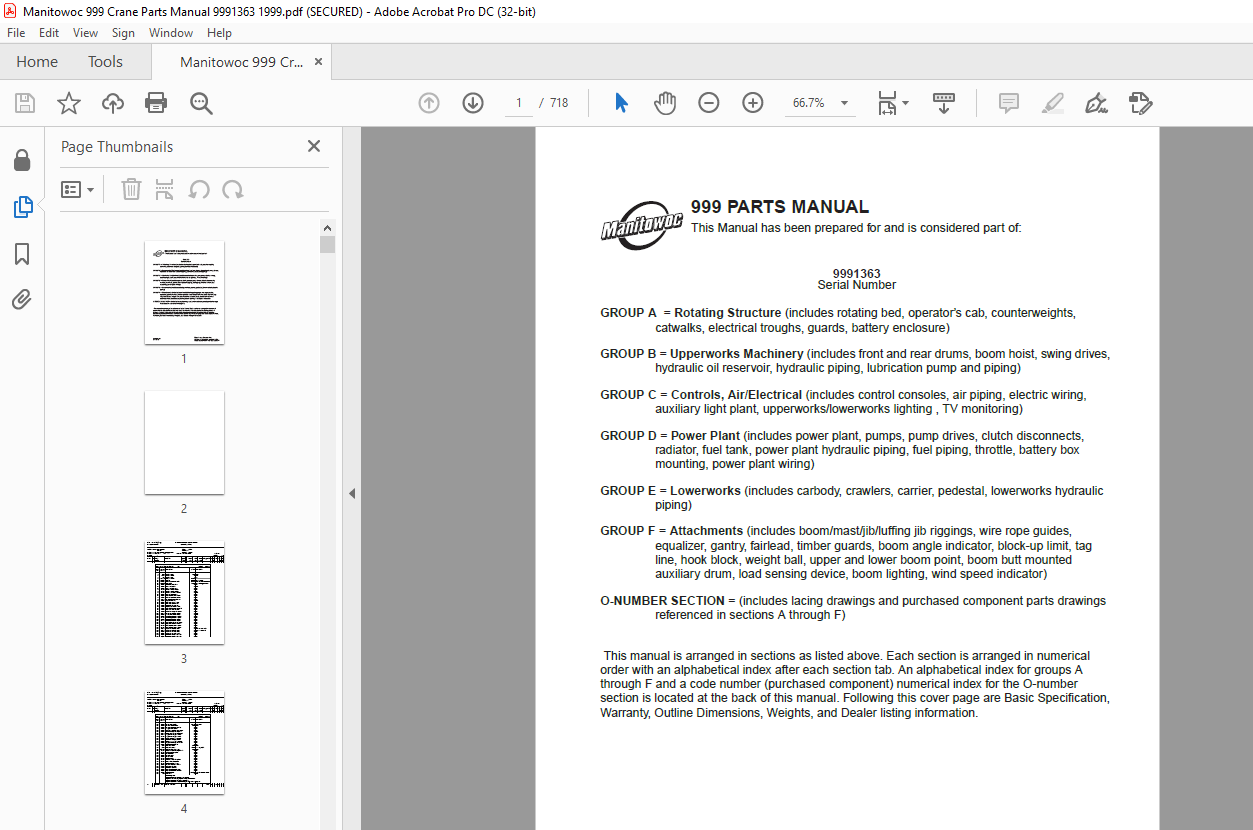Select the Manitowoc 999 document tab

[241, 62]
